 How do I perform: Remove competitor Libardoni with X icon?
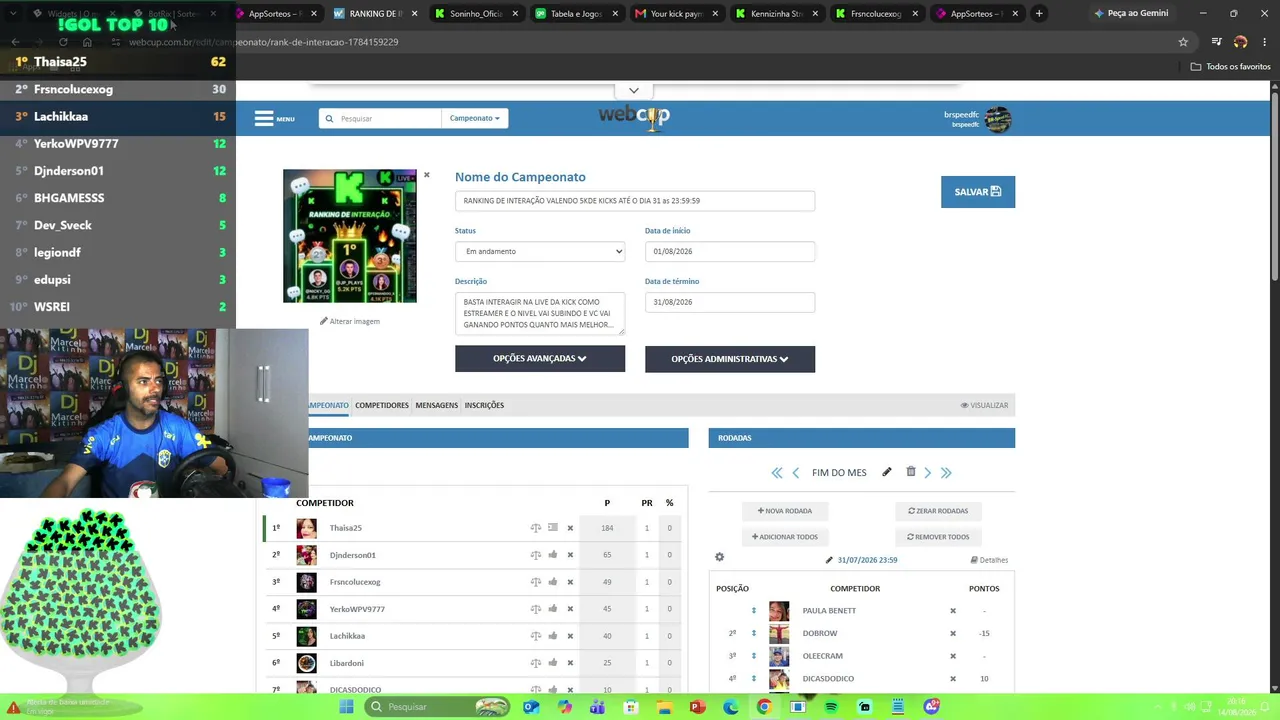point(570,663)
